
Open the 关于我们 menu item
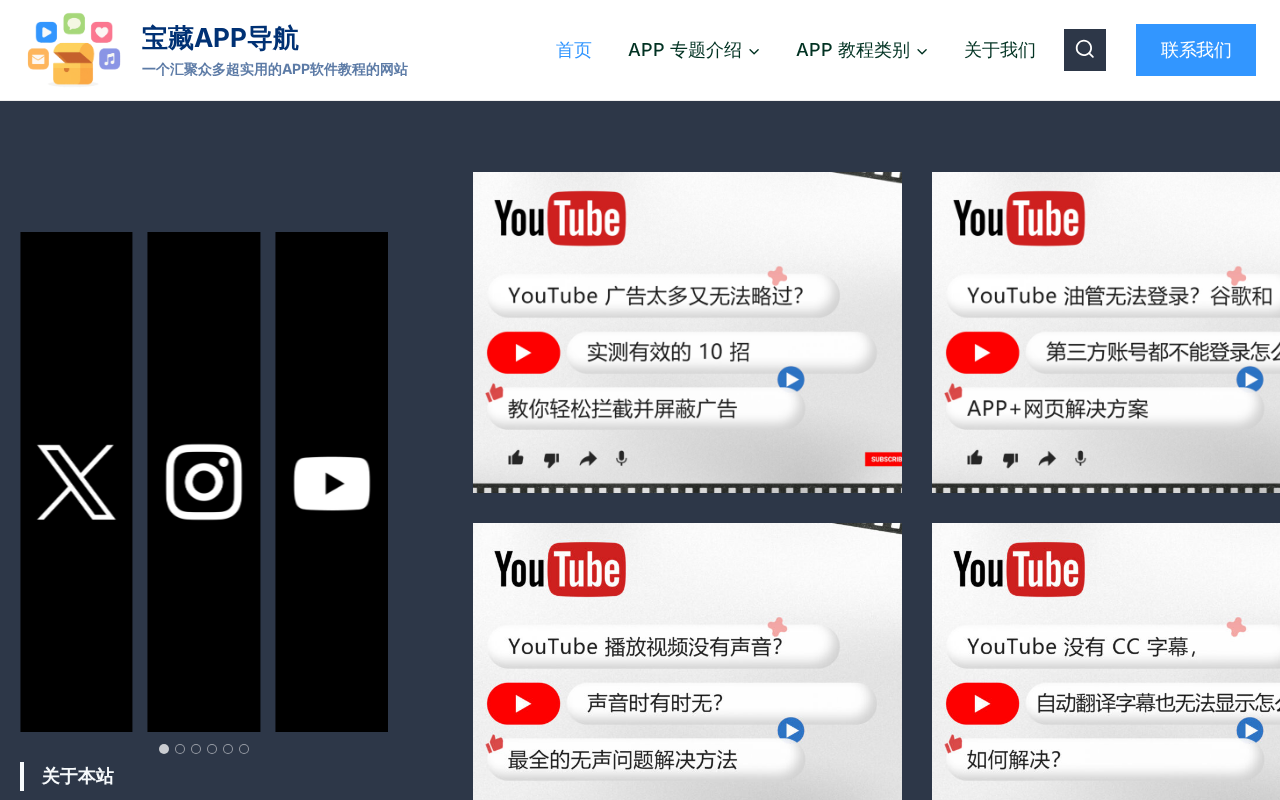tap(1000, 50)
